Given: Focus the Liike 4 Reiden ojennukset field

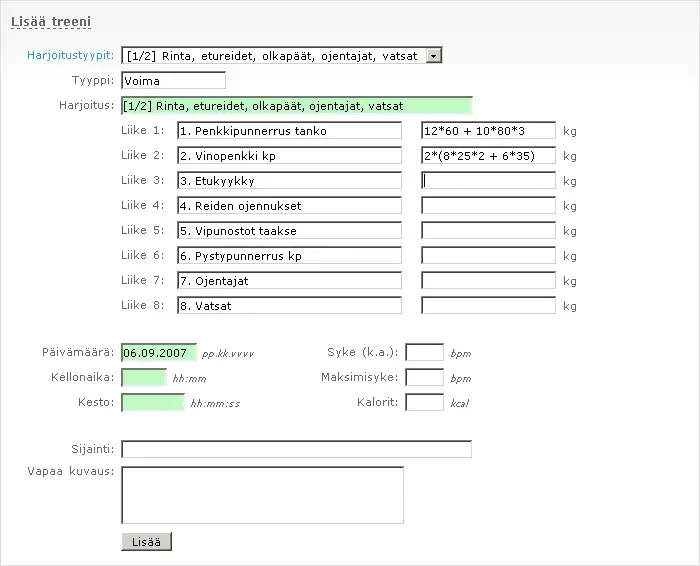Looking at the screenshot, I should pyautogui.click(x=289, y=206).
